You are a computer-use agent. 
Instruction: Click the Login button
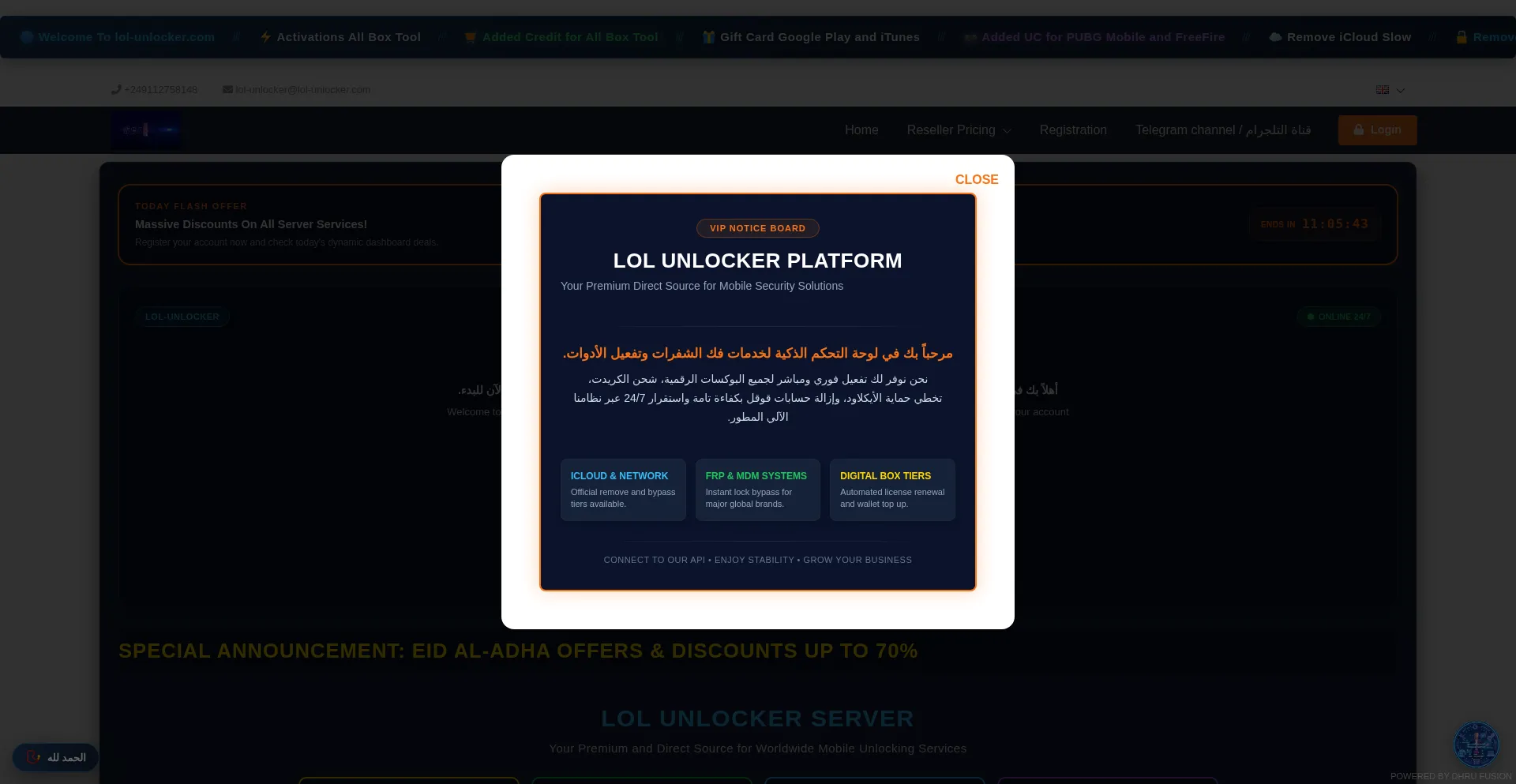[1377, 130]
